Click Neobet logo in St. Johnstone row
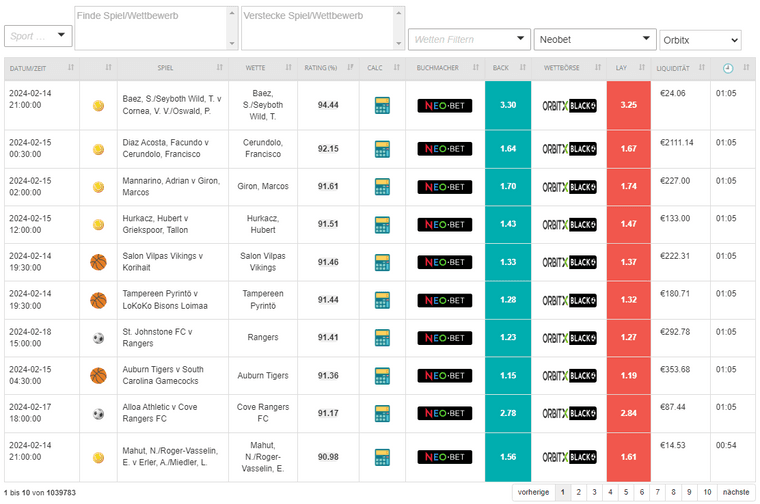This screenshot has height=504, width=760. 444,338
